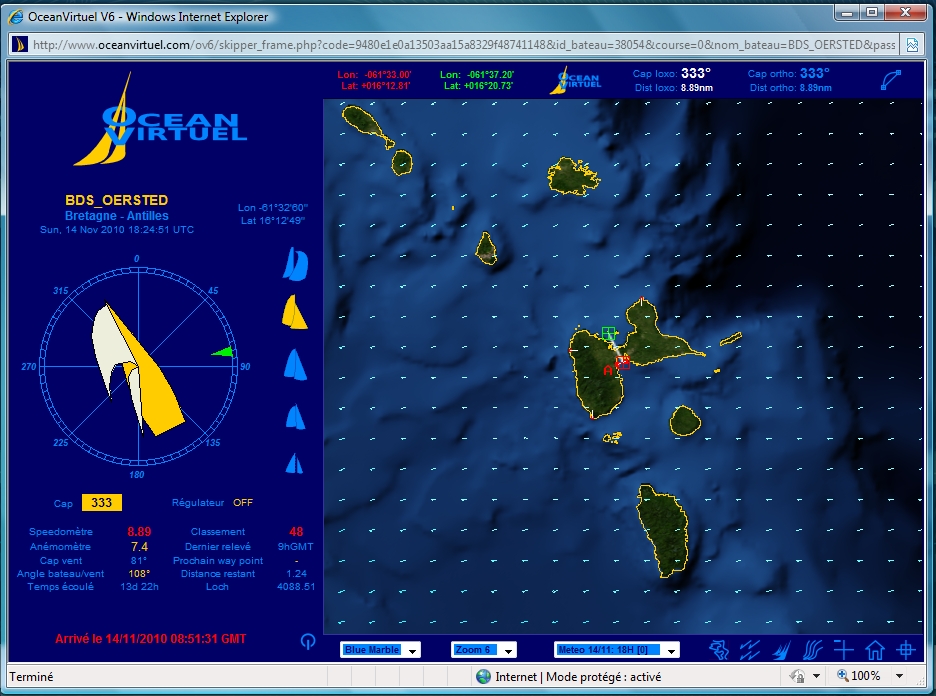Open the Zoom 6 level dropdown
Viewport: 936px width, 696px height.
coord(484,650)
